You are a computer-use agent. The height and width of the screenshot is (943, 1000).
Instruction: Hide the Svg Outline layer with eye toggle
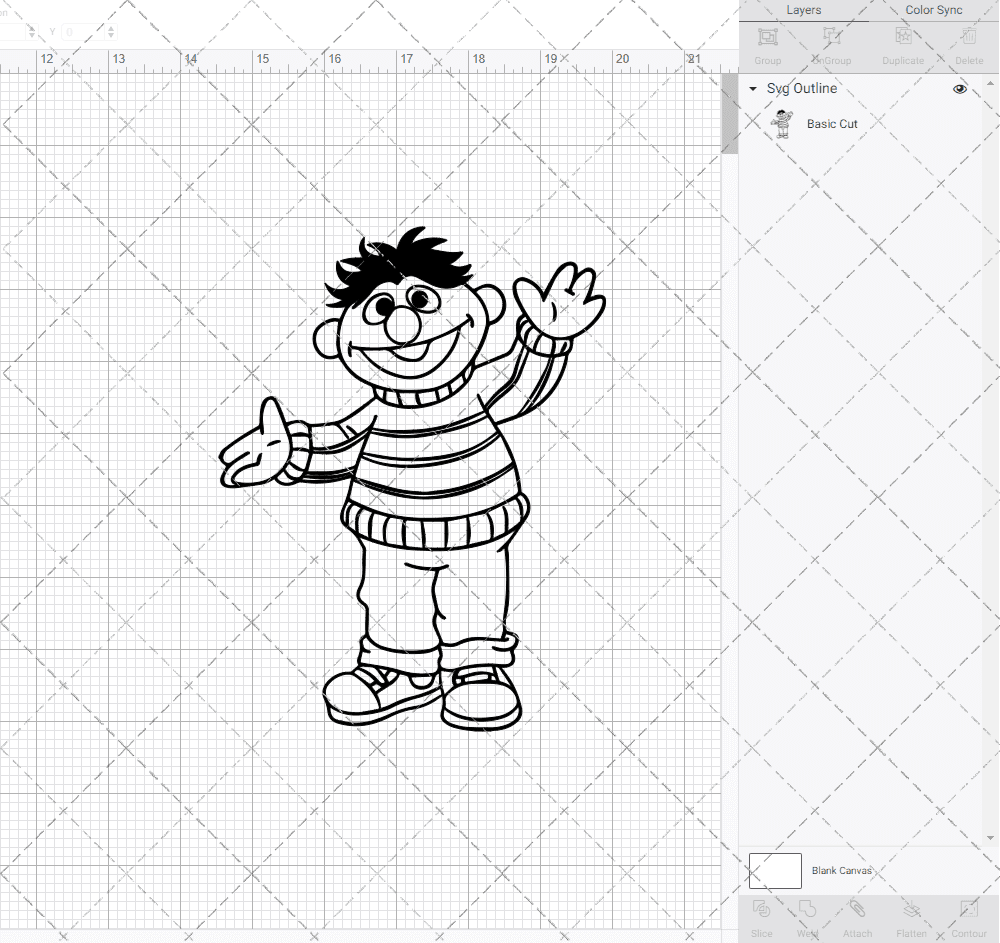(960, 88)
